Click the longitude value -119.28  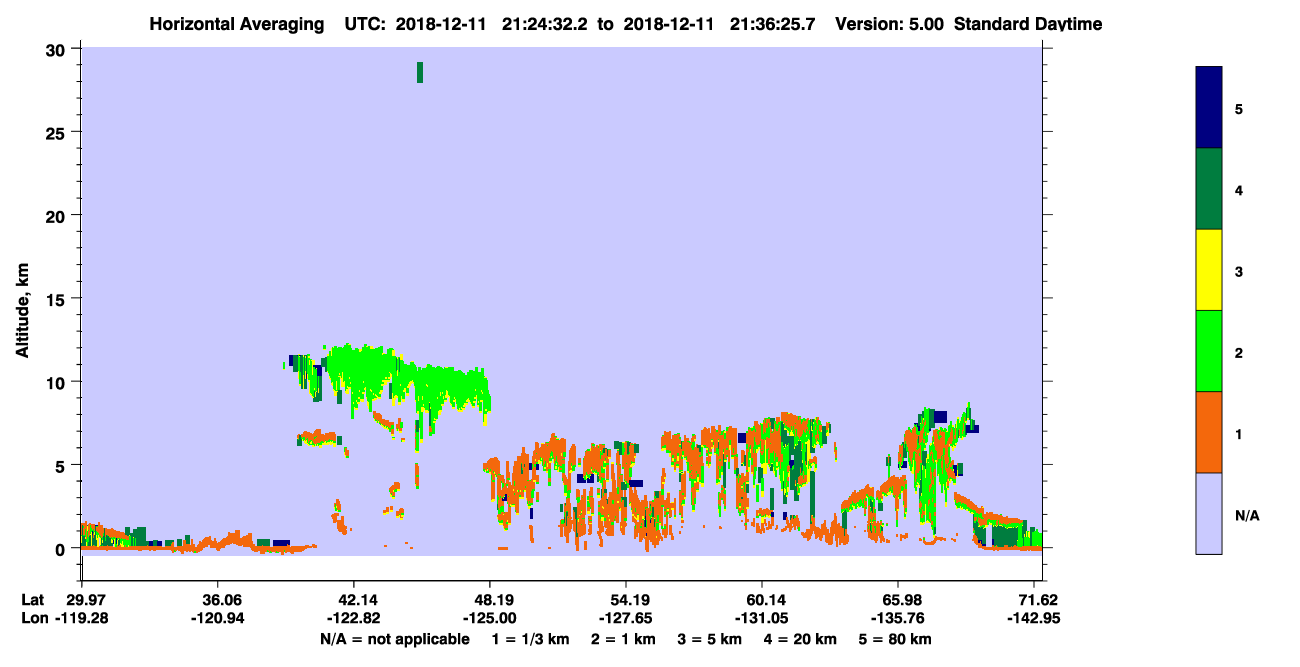tap(82, 618)
